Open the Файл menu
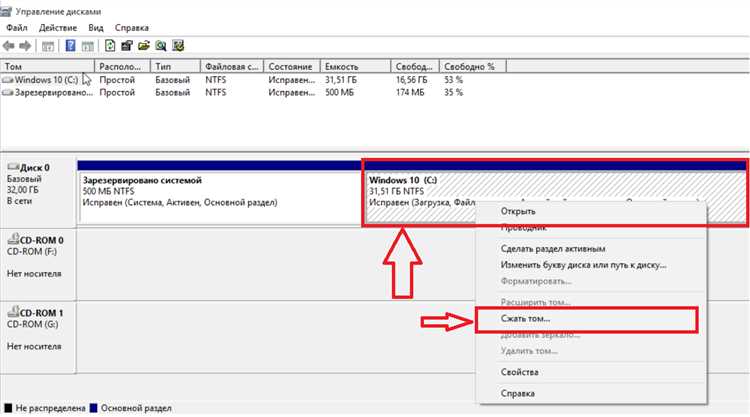The width and height of the screenshot is (750, 417). [x=17, y=28]
